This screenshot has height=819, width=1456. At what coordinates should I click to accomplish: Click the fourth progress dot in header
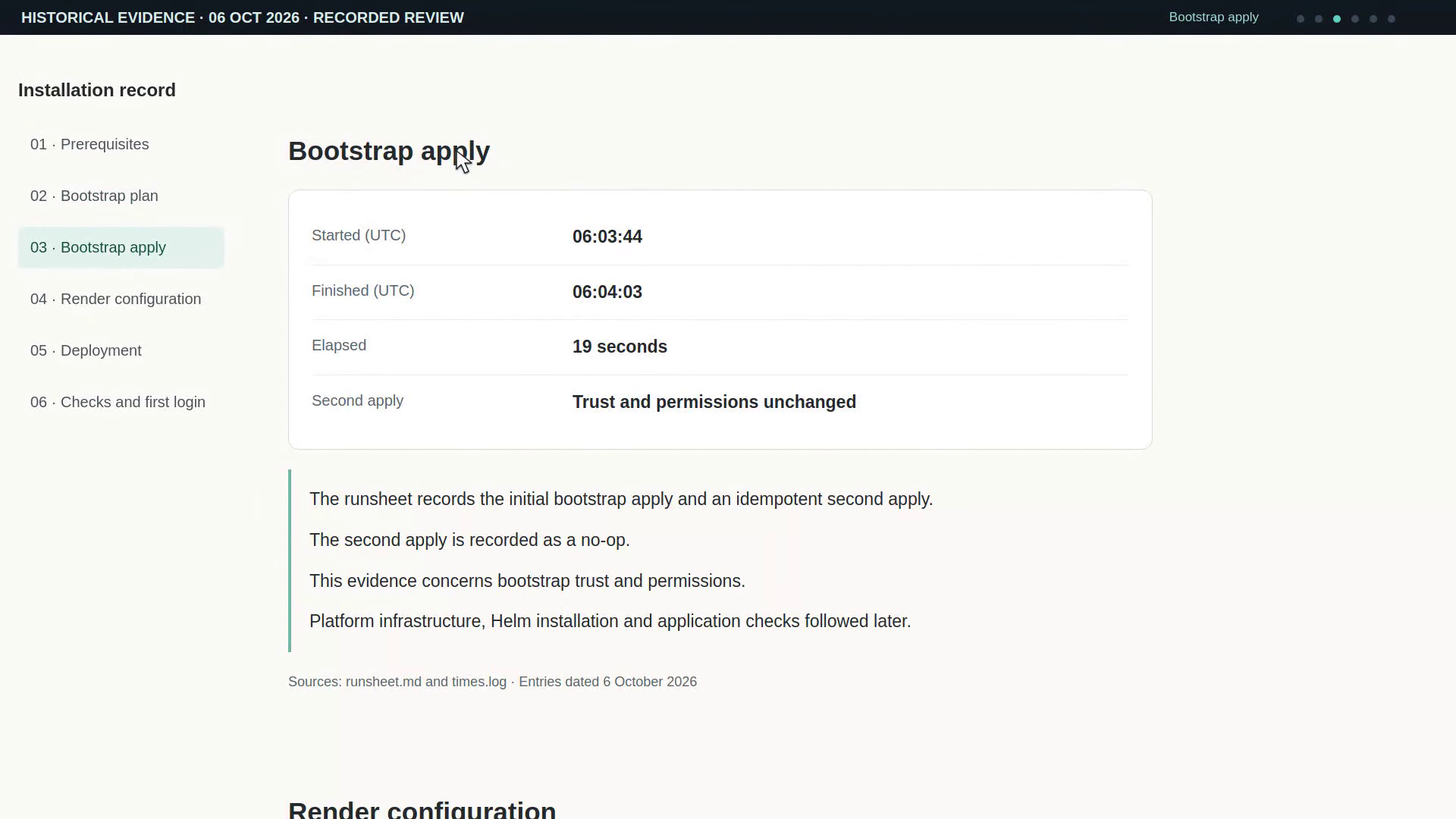point(1355,19)
